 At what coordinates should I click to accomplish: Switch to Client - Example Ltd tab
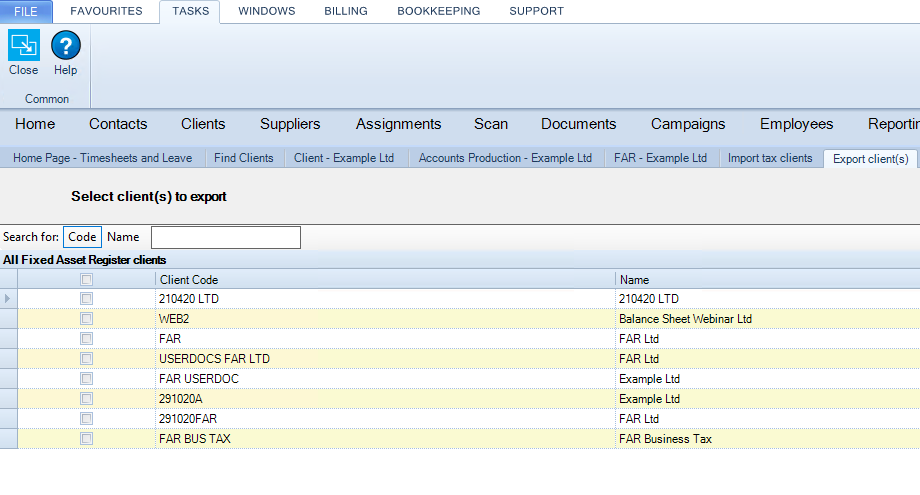coord(344,158)
